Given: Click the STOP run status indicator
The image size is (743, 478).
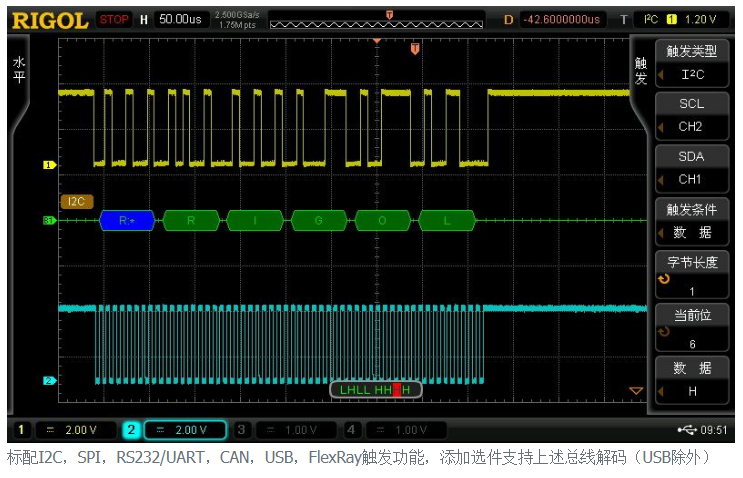Looking at the screenshot, I should [x=114, y=19].
